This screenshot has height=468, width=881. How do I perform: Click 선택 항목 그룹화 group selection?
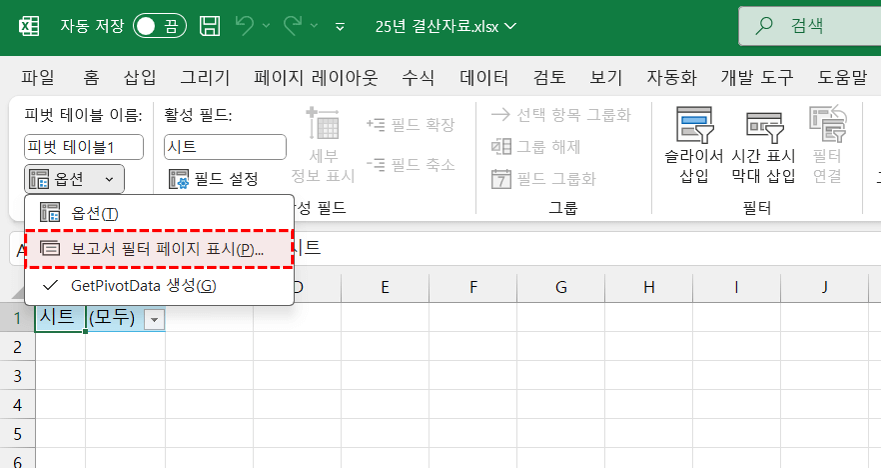pos(561,115)
